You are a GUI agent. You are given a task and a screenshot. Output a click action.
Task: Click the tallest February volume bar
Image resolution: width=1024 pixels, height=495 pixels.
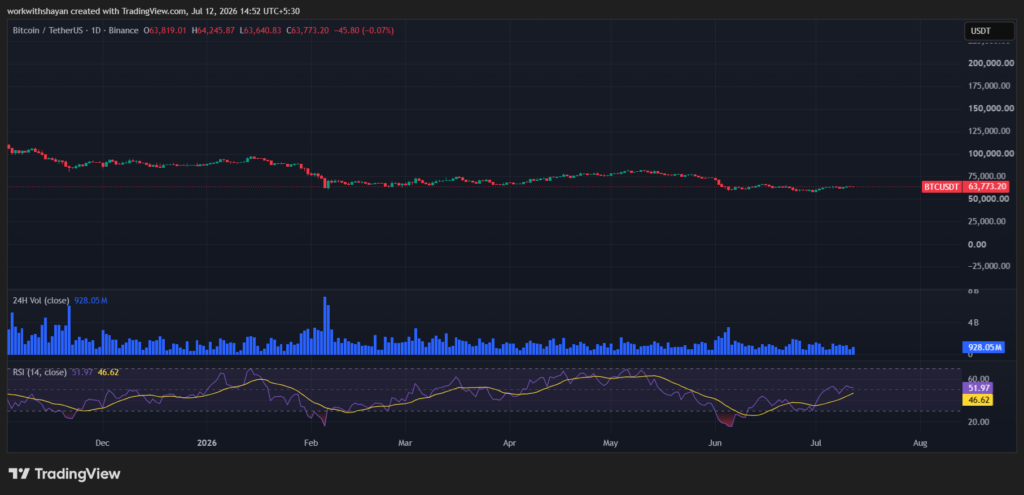tap(325, 325)
